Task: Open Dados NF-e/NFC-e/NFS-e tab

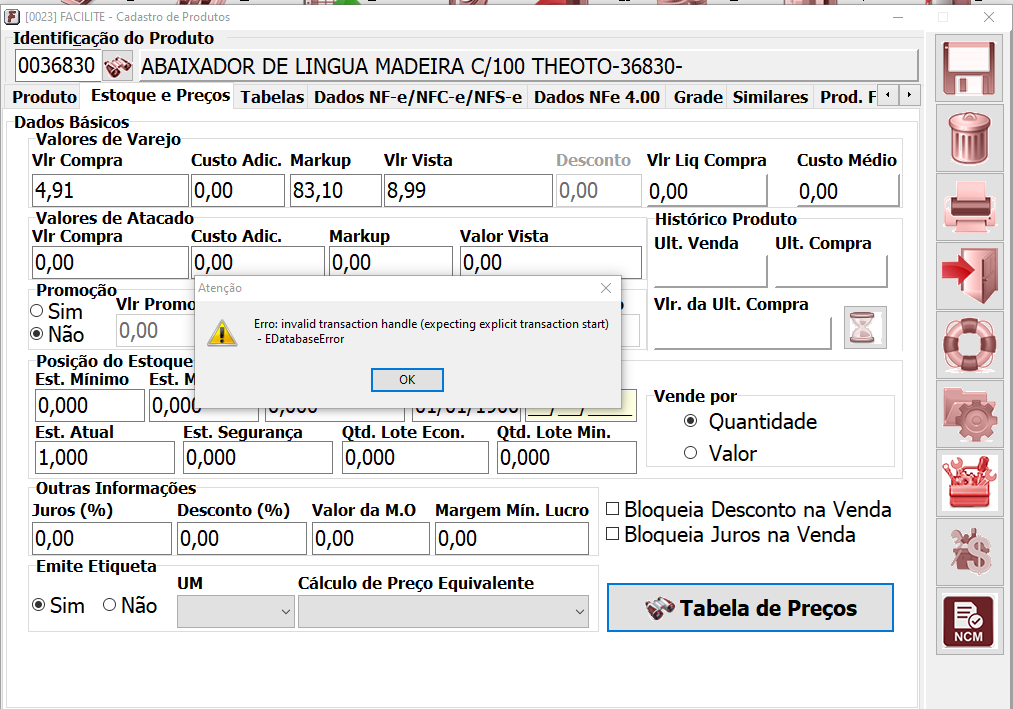Action: pos(418,97)
